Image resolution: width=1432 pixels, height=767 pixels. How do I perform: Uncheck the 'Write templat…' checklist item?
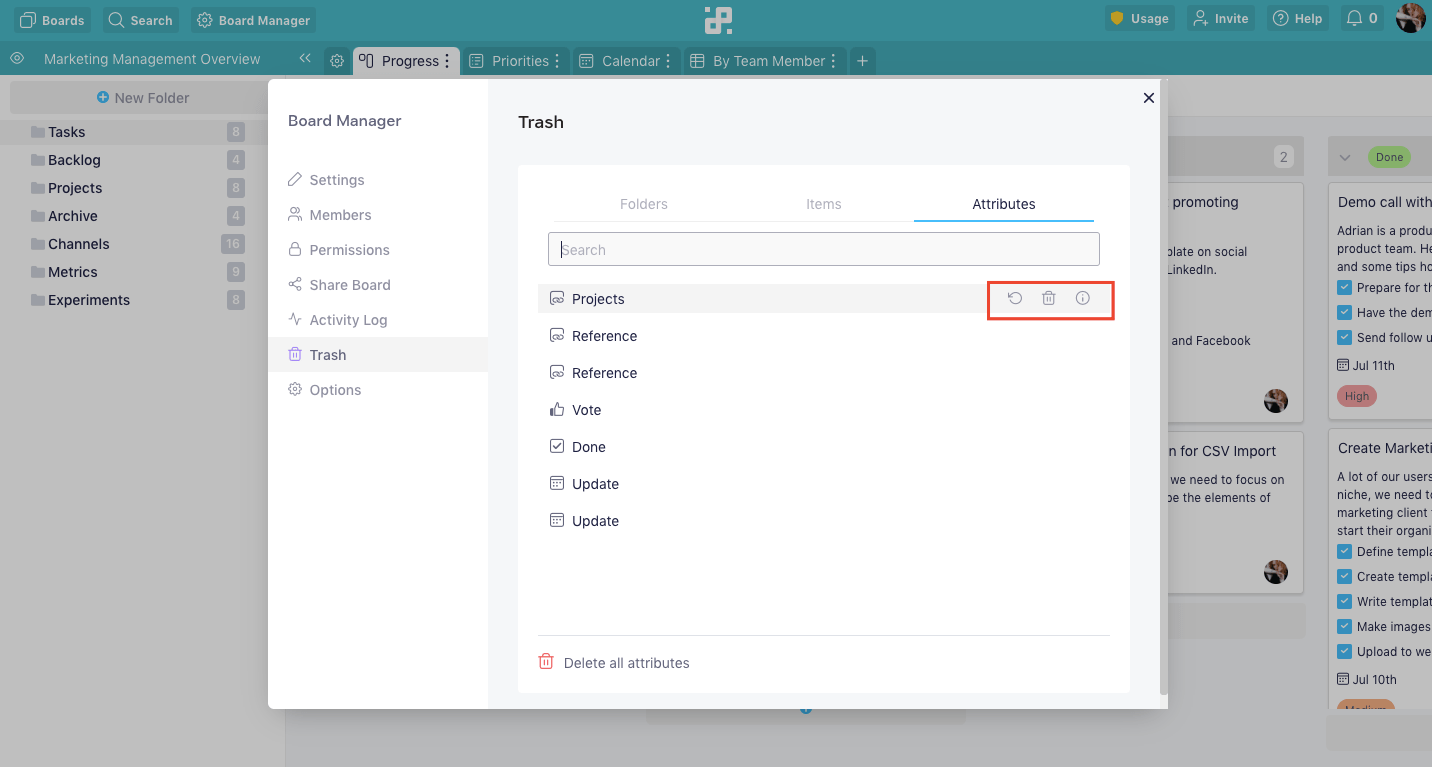(1345, 602)
